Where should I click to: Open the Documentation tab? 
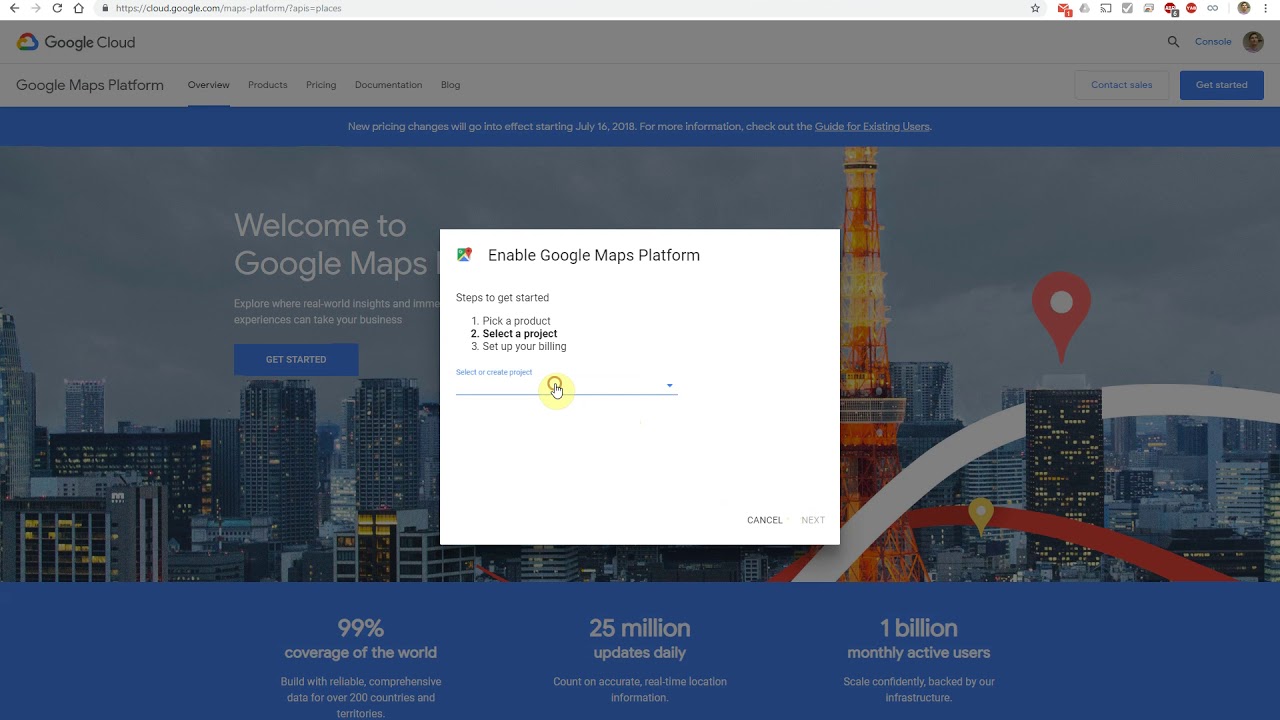coord(388,85)
